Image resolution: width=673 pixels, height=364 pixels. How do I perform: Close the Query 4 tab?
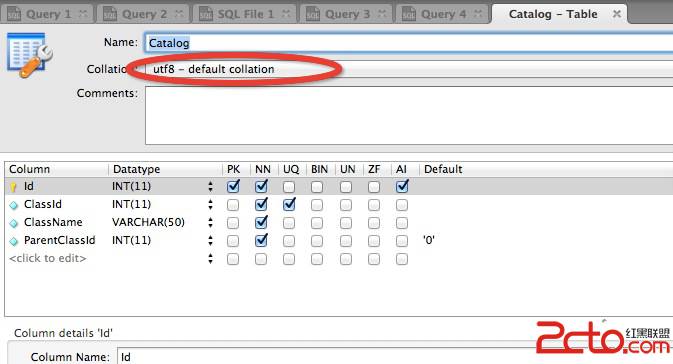tap(478, 14)
